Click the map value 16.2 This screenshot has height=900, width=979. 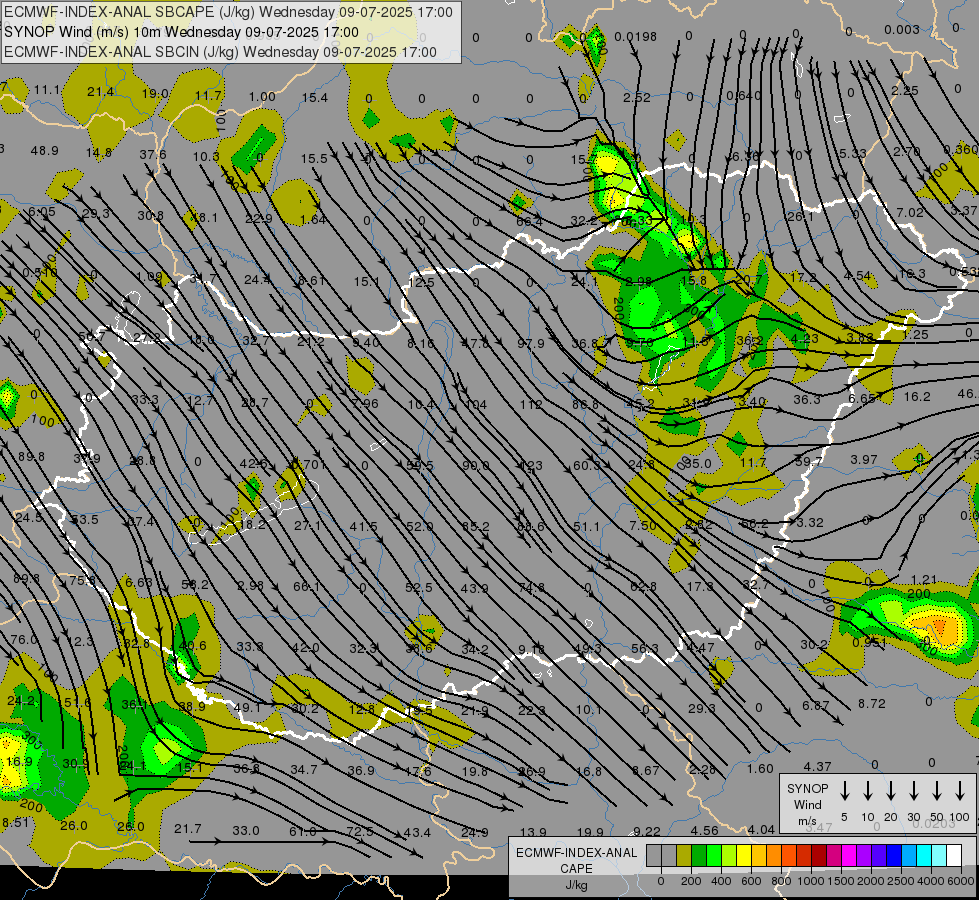917,397
